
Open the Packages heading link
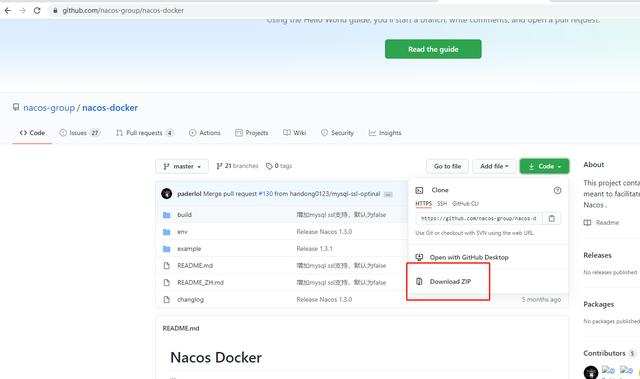pyautogui.click(x=598, y=304)
